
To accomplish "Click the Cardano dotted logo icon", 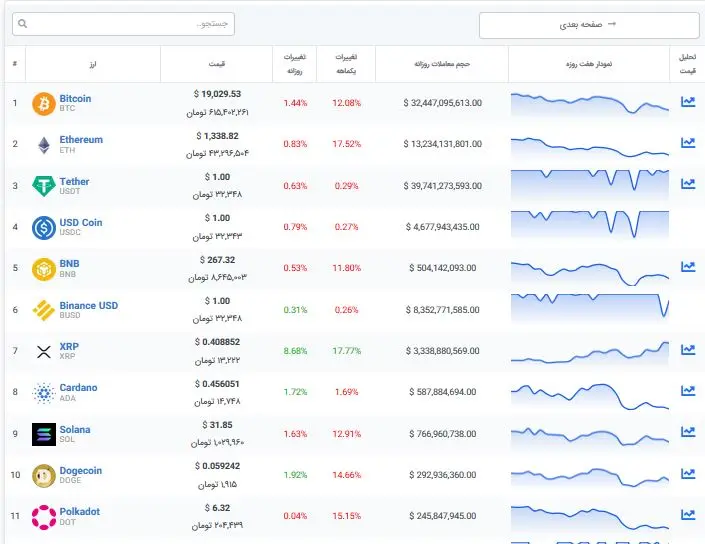I will pyautogui.click(x=44, y=393).
